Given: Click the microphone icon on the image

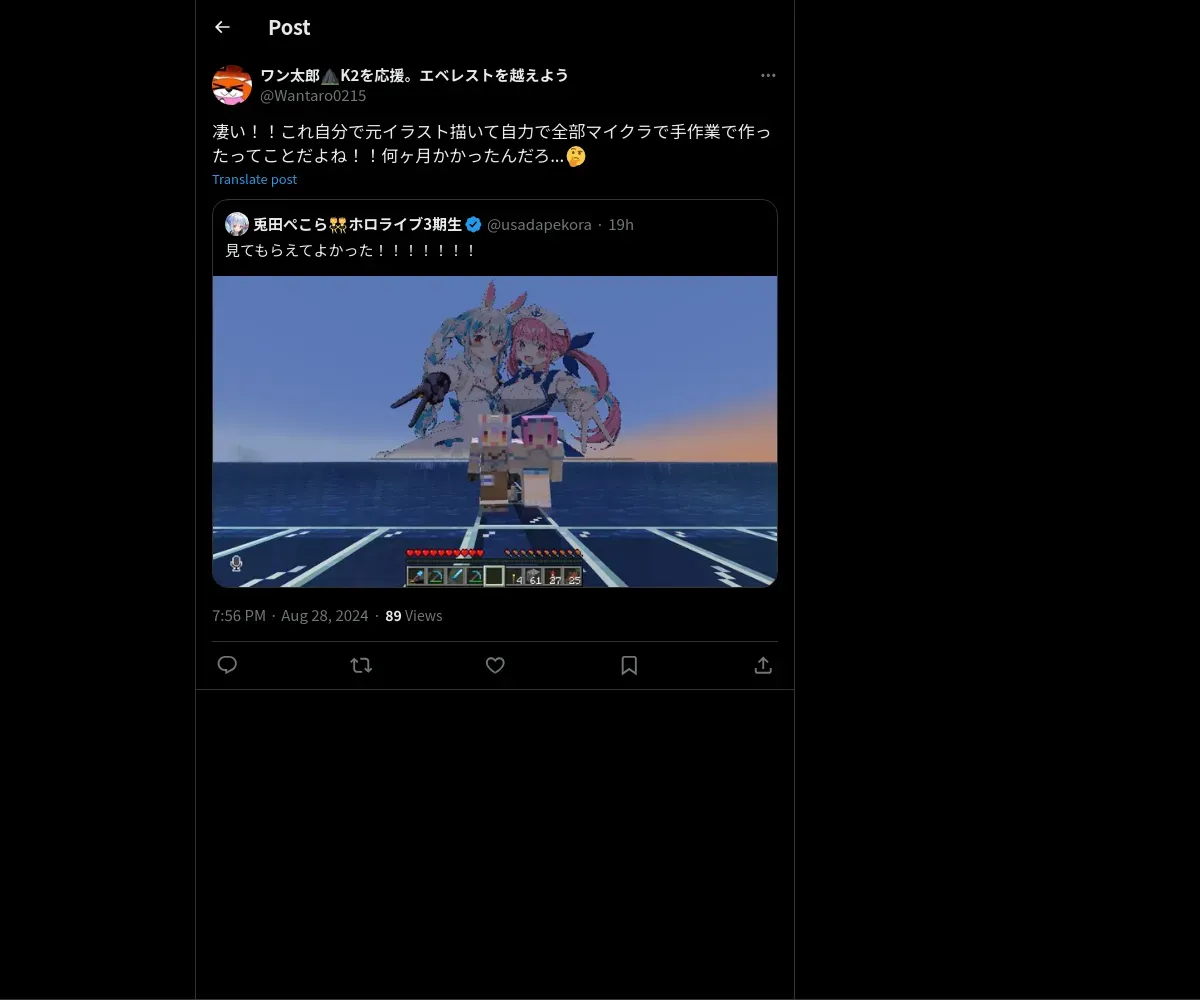Looking at the screenshot, I should 236,563.
